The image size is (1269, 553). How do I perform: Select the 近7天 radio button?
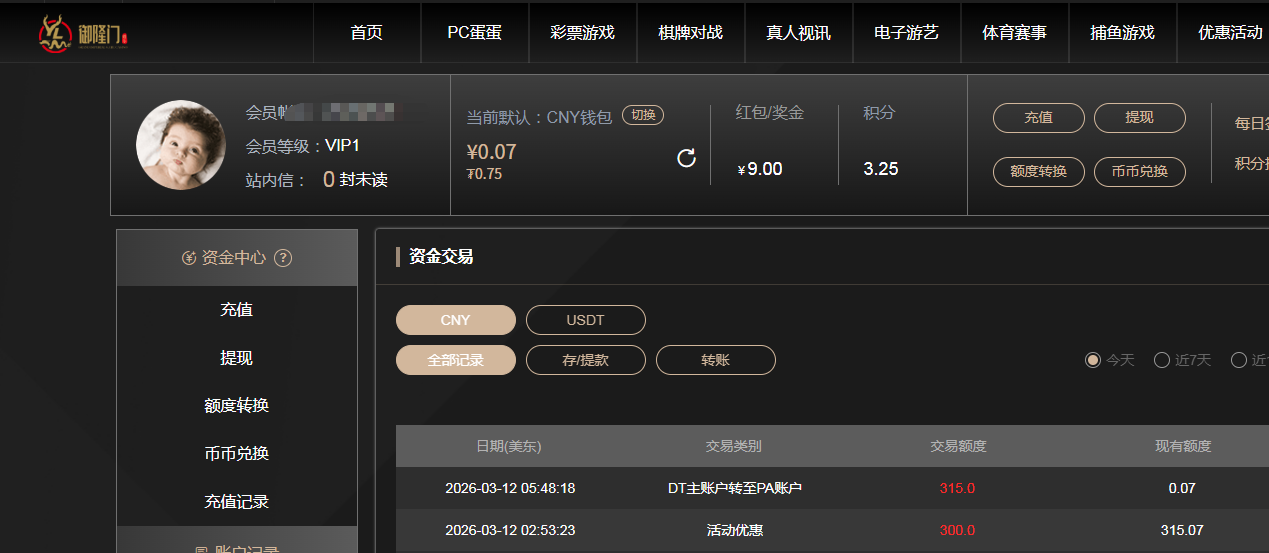click(x=1162, y=360)
